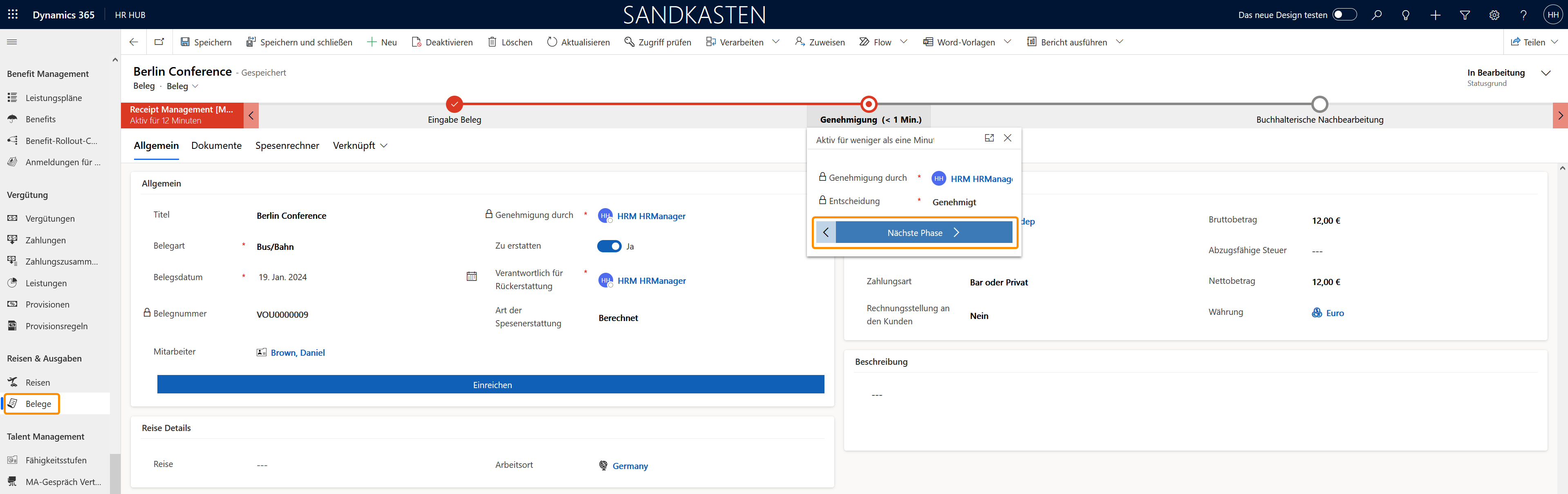Viewport: 1568px width, 494px height.
Task: Click Zuweisen in the command bar
Action: tap(820, 42)
